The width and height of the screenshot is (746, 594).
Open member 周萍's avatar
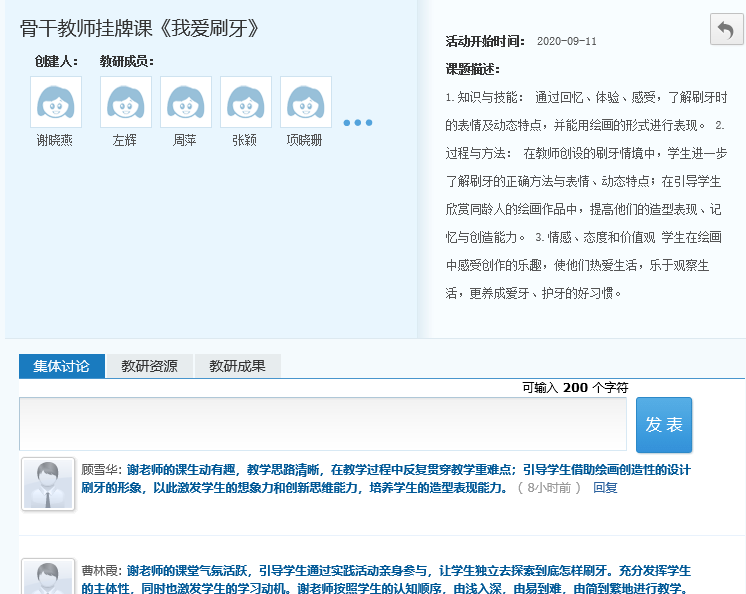pos(186,102)
